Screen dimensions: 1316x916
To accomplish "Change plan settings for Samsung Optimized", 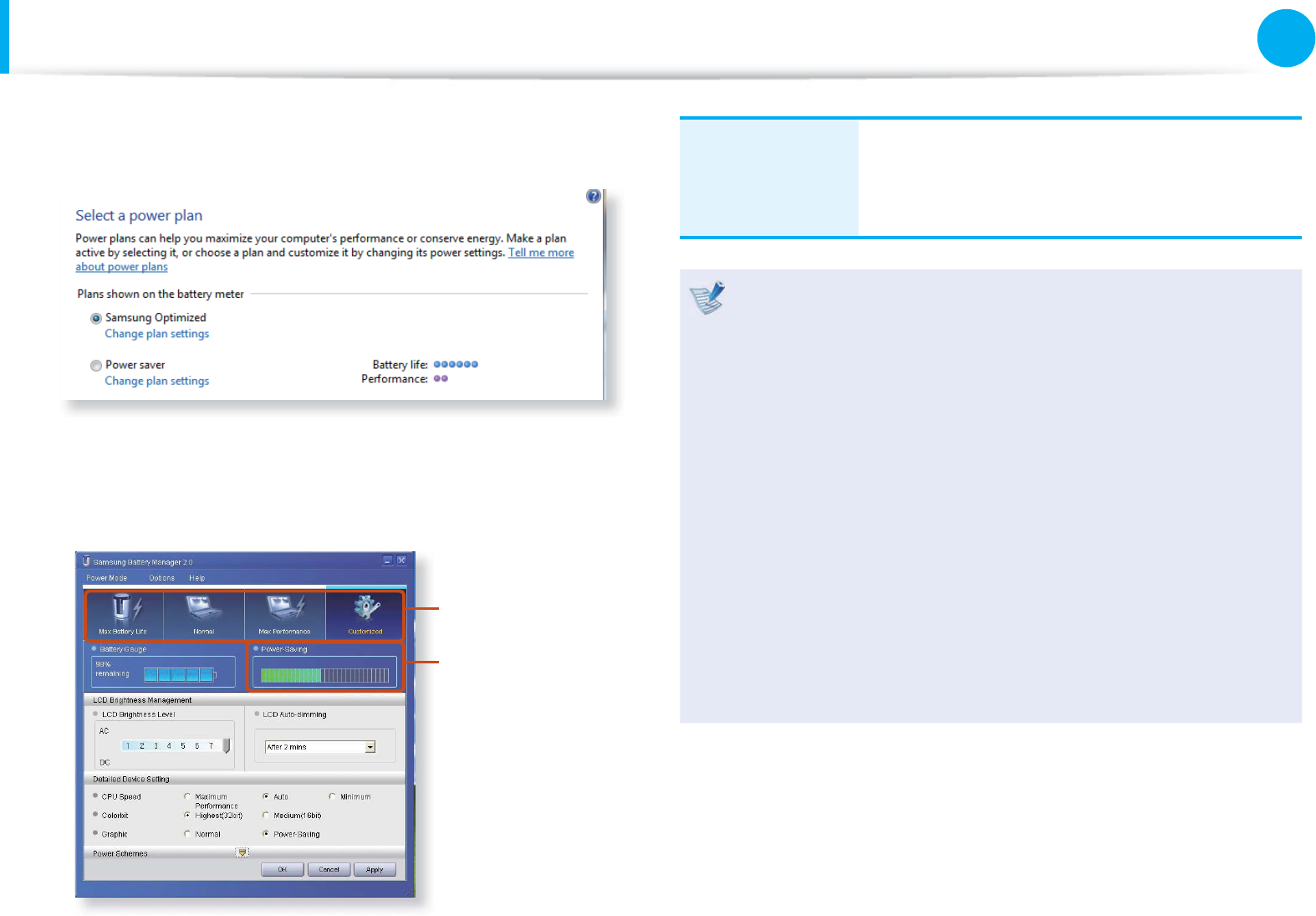I will [x=157, y=334].
